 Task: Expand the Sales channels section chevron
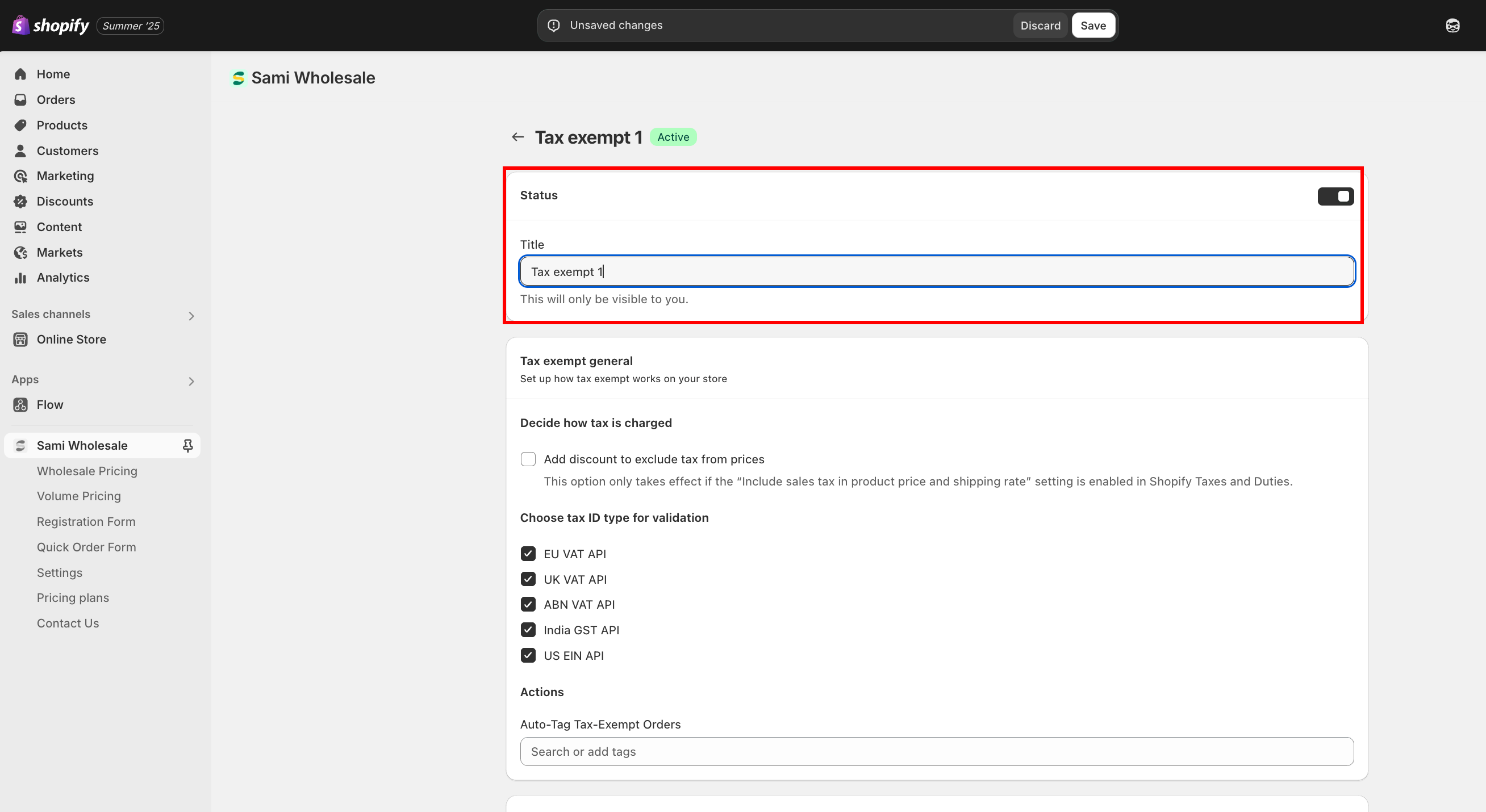pyautogui.click(x=191, y=316)
